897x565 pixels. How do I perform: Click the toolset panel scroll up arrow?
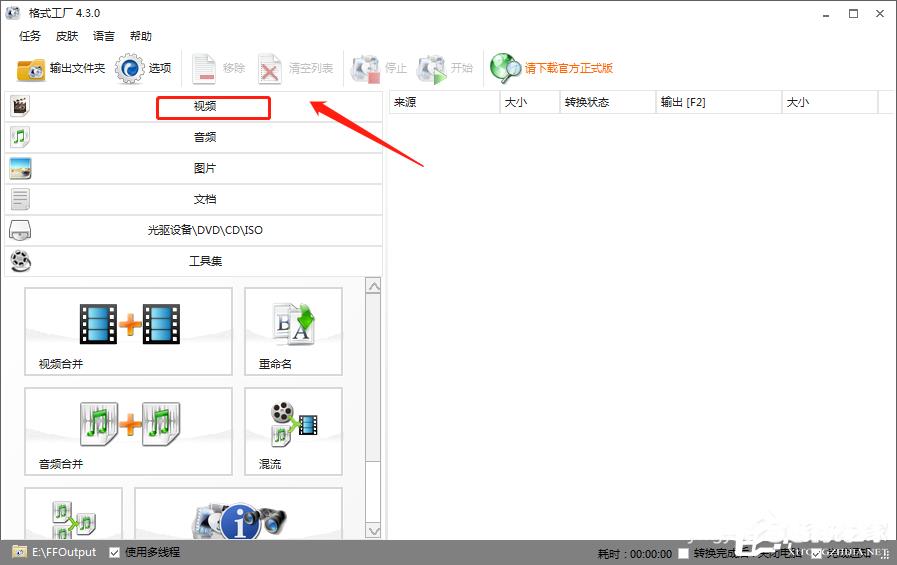click(373, 286)
